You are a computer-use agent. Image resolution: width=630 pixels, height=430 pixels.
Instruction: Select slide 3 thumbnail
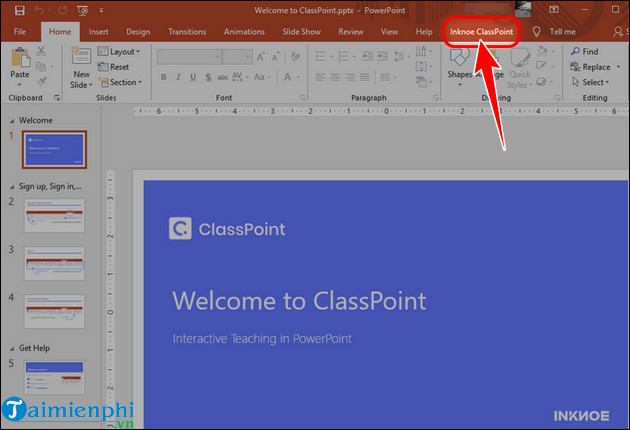(x=55, y=263)
